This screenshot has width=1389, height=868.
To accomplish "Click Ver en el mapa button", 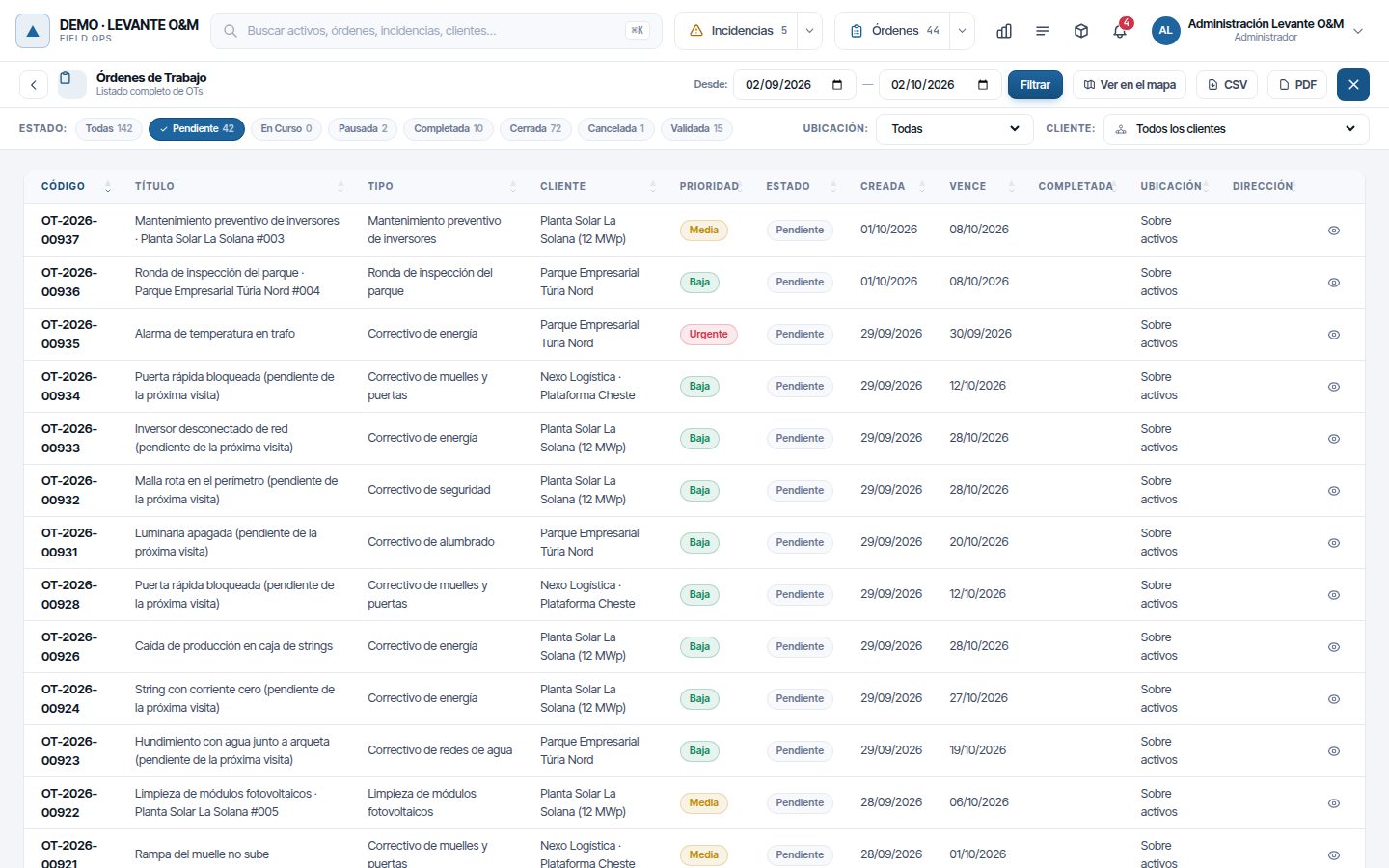I will click(x=1130, y=85).
